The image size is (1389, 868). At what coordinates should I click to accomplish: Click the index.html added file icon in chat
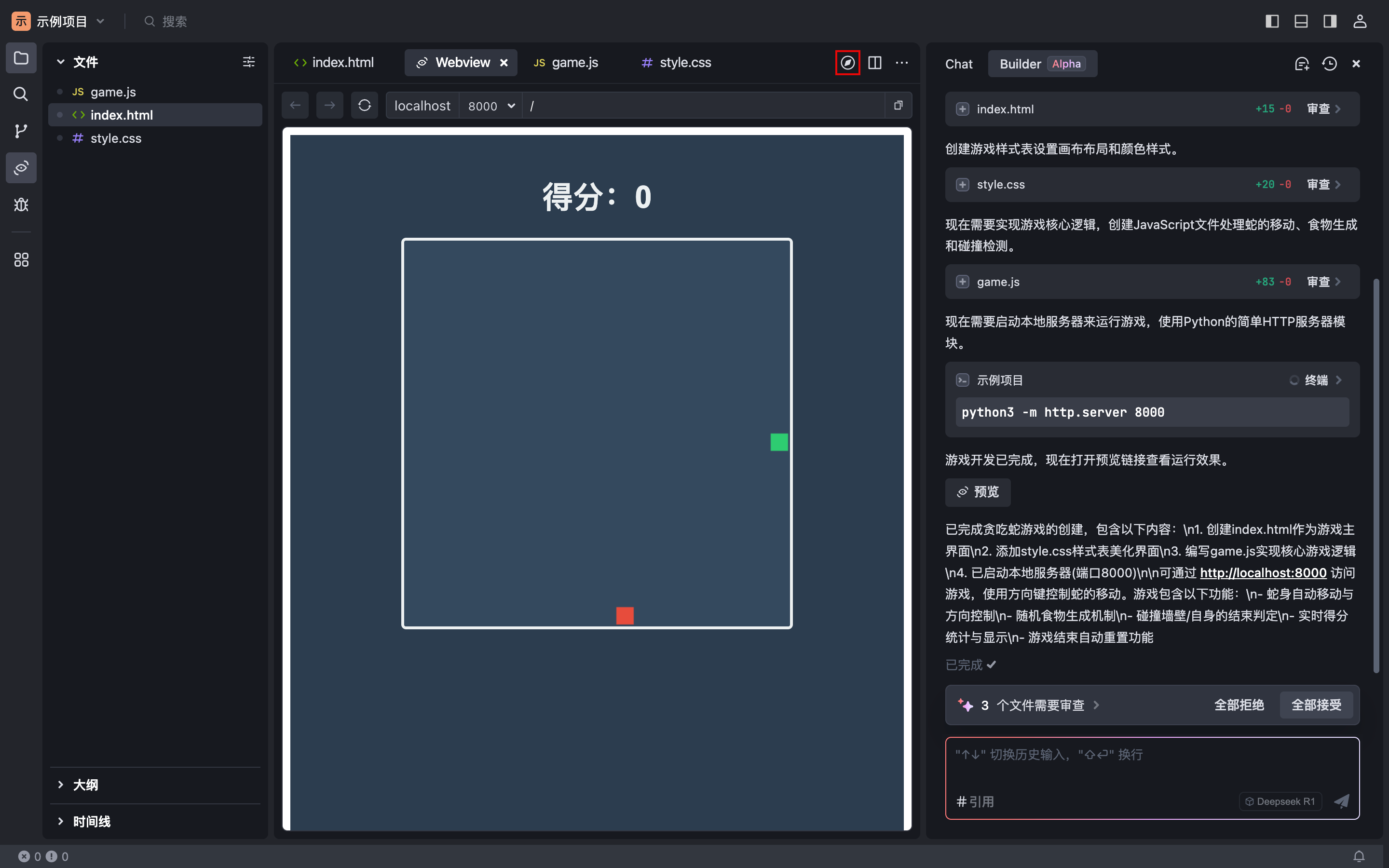[x=963, y=109]
